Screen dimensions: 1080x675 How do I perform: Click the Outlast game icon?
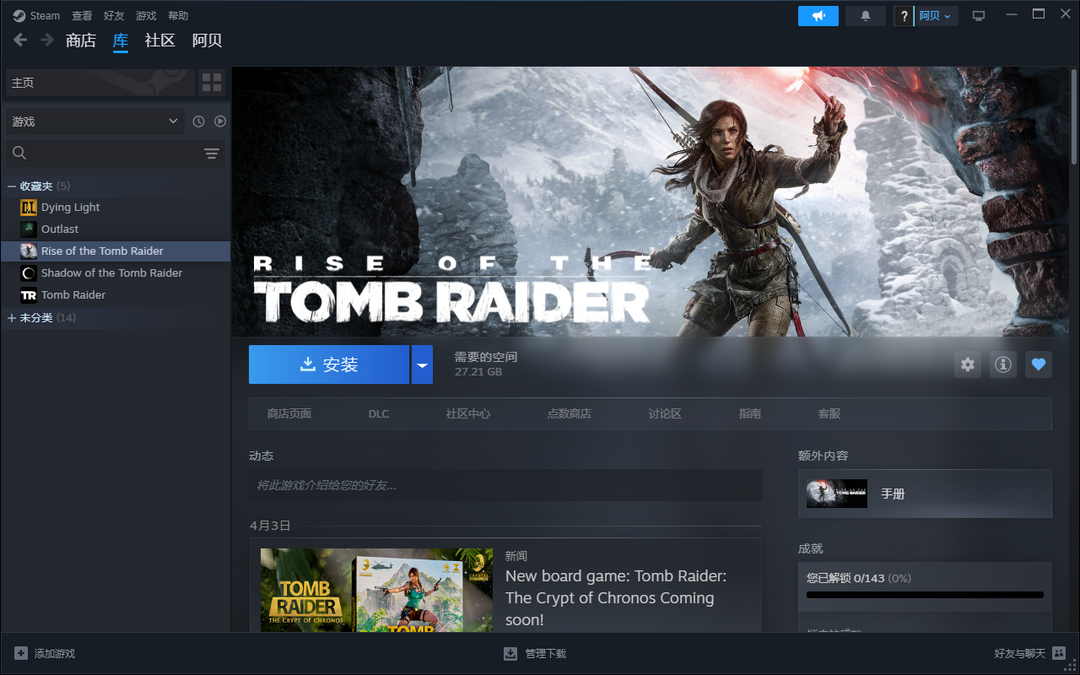[x=28, y=229]
